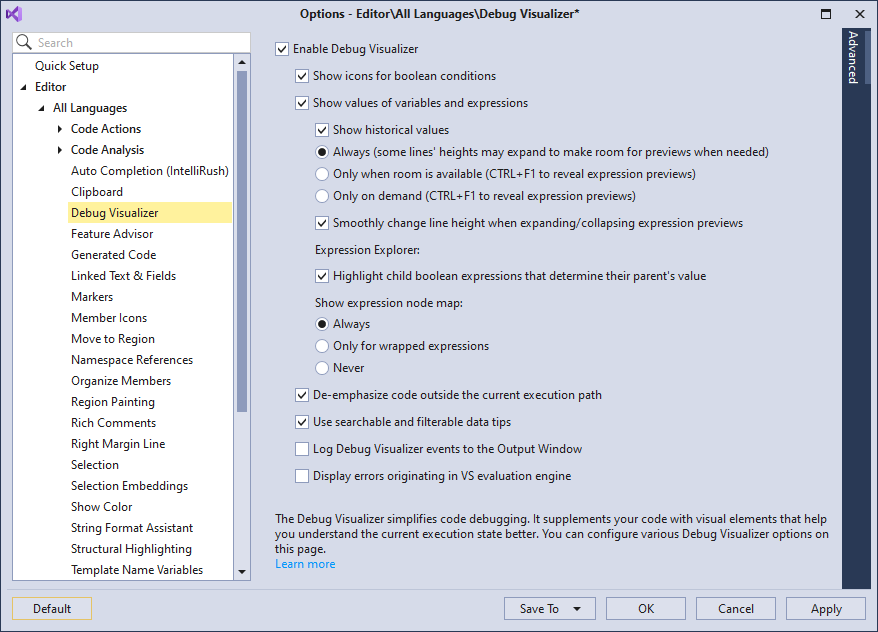Viewport: 878px width, 632px height.
Task: Open Right Margin Line options
Action: click(x=118, y=444)
